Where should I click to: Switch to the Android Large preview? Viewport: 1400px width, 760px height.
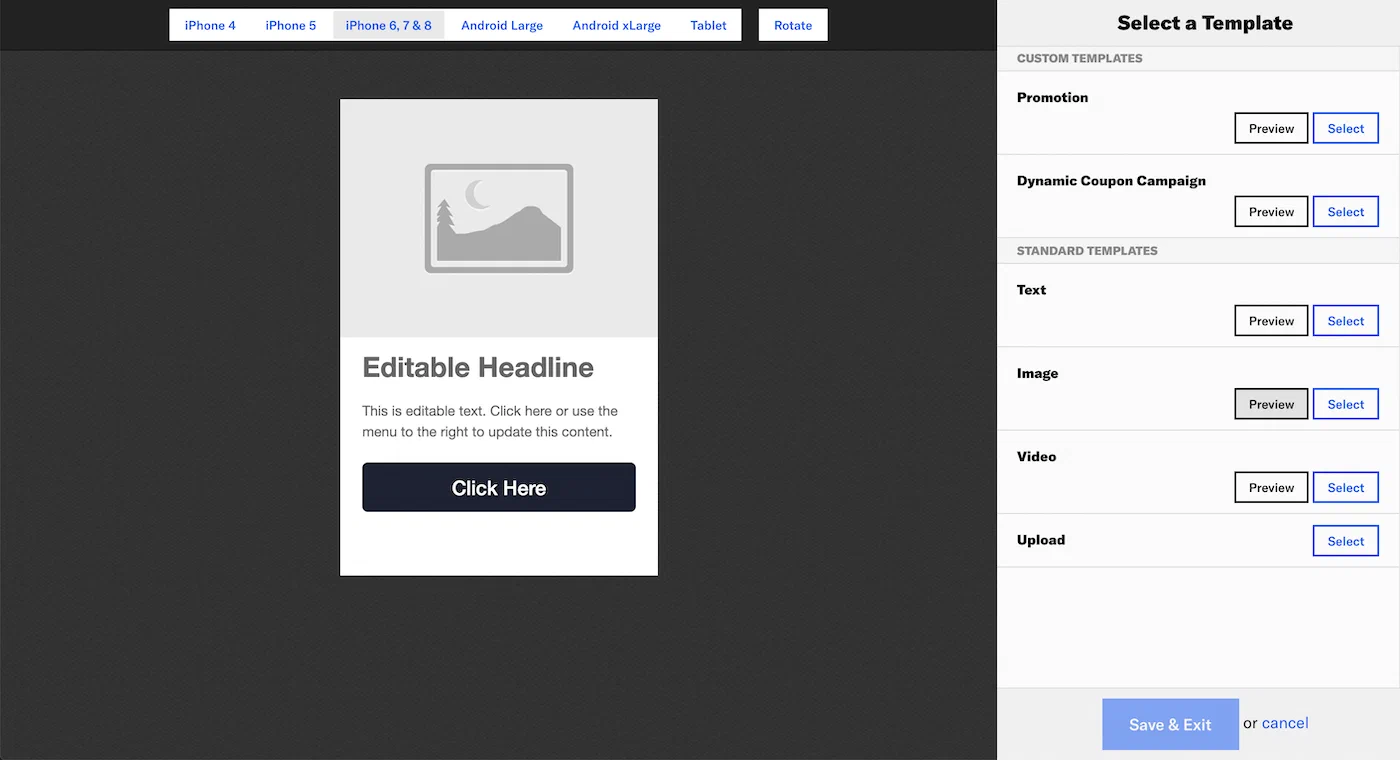coord(501,25)
